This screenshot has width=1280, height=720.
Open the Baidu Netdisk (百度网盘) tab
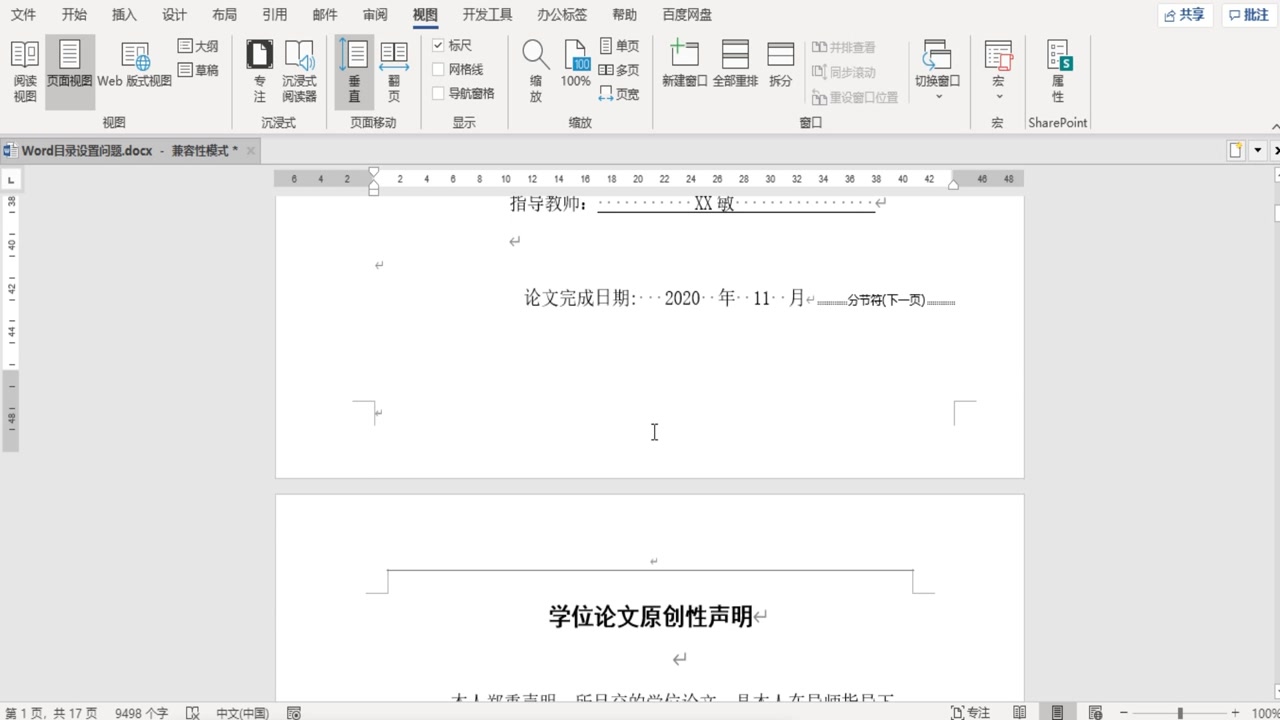[687, 15]
